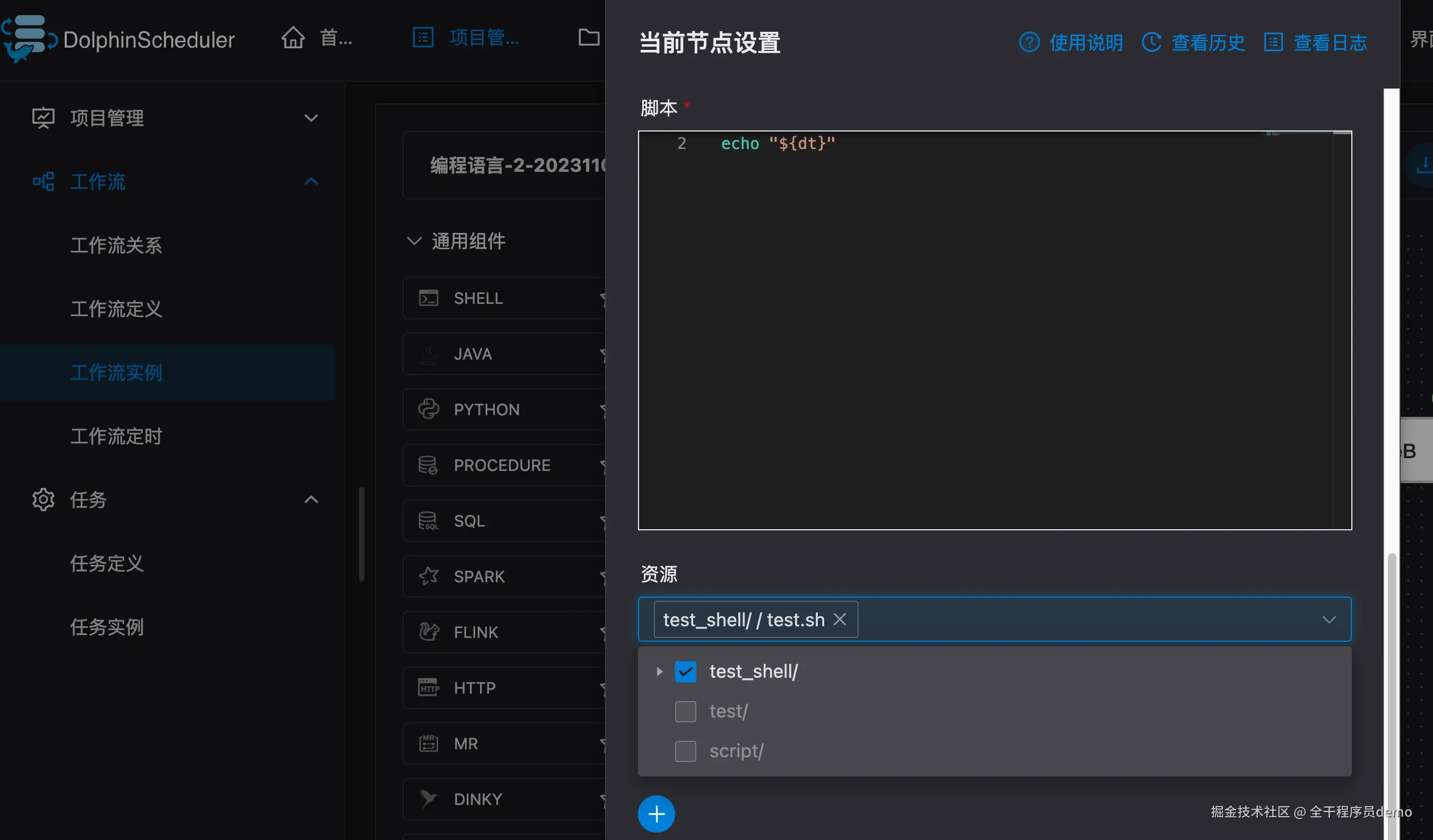
Task: Click the PYTHON component icon
Action: coord(428,409)
